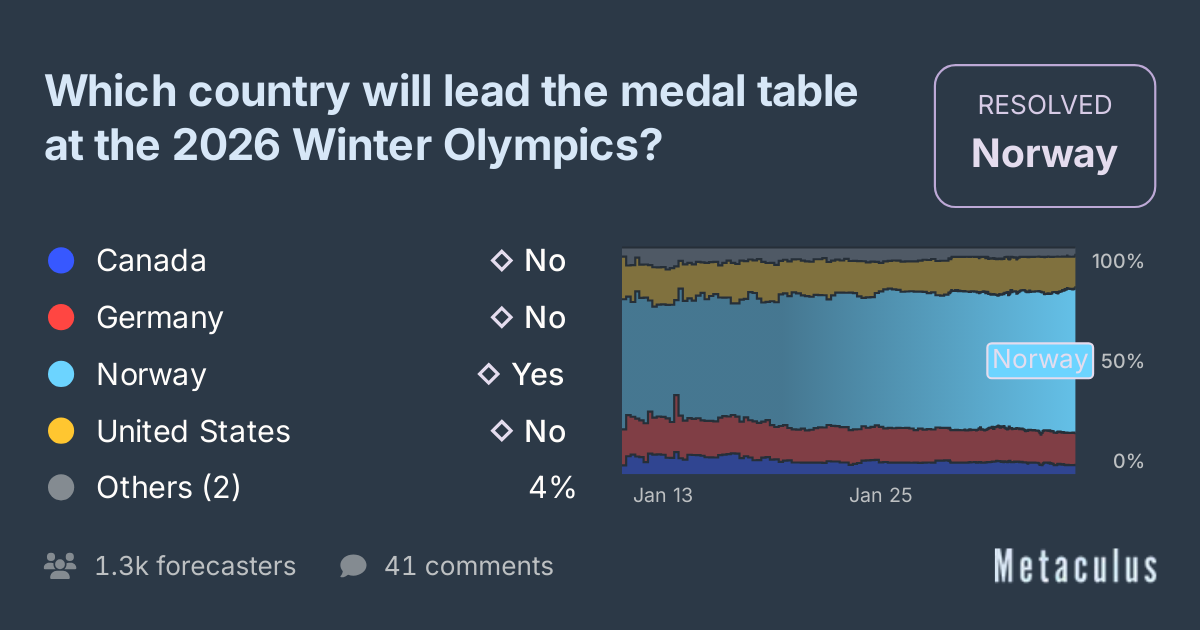Click the comments speech bubble icon

353,566
